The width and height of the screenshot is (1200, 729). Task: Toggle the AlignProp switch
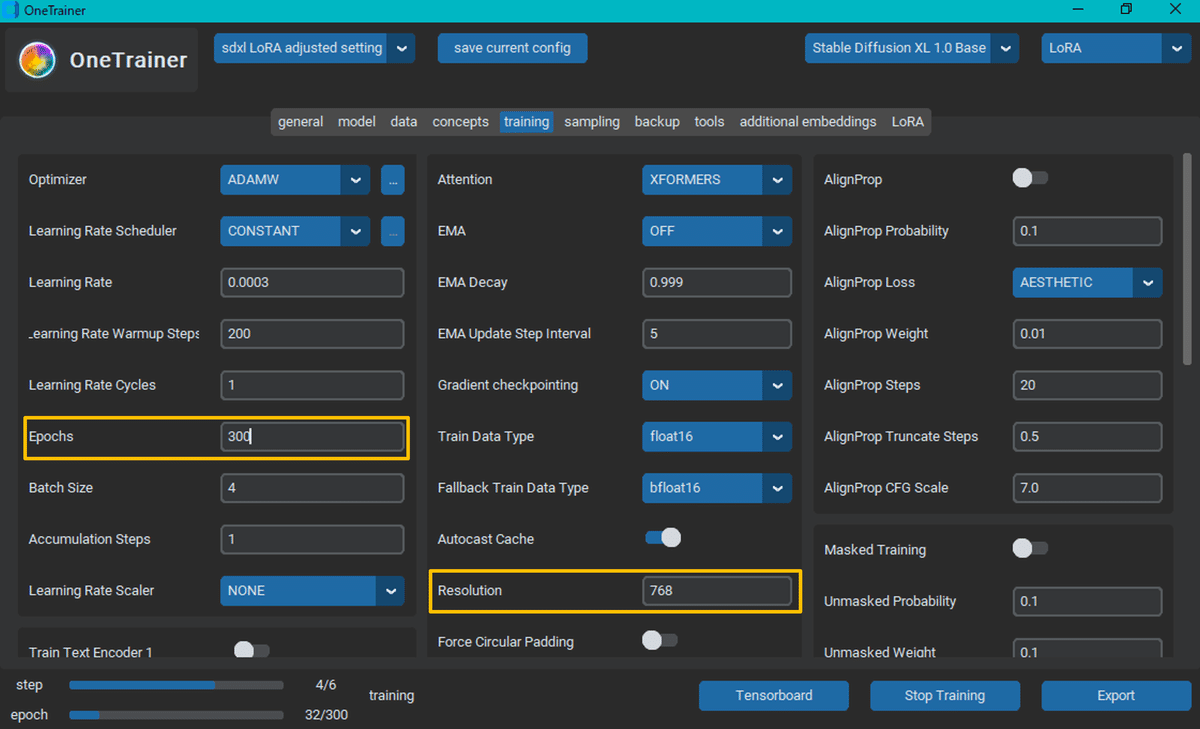tap(1030, 178)
